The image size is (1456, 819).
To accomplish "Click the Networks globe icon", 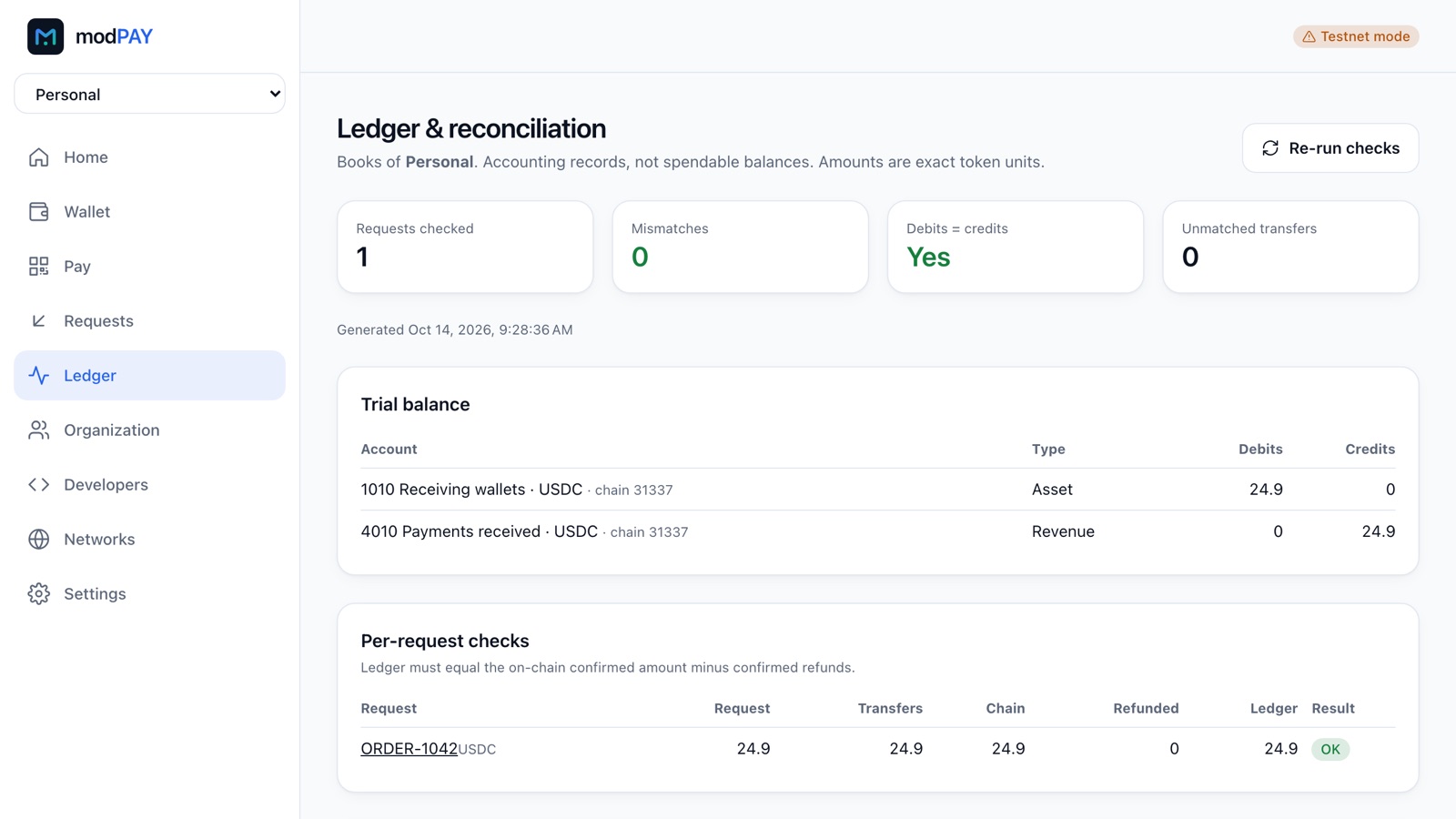I will (38, 540).
